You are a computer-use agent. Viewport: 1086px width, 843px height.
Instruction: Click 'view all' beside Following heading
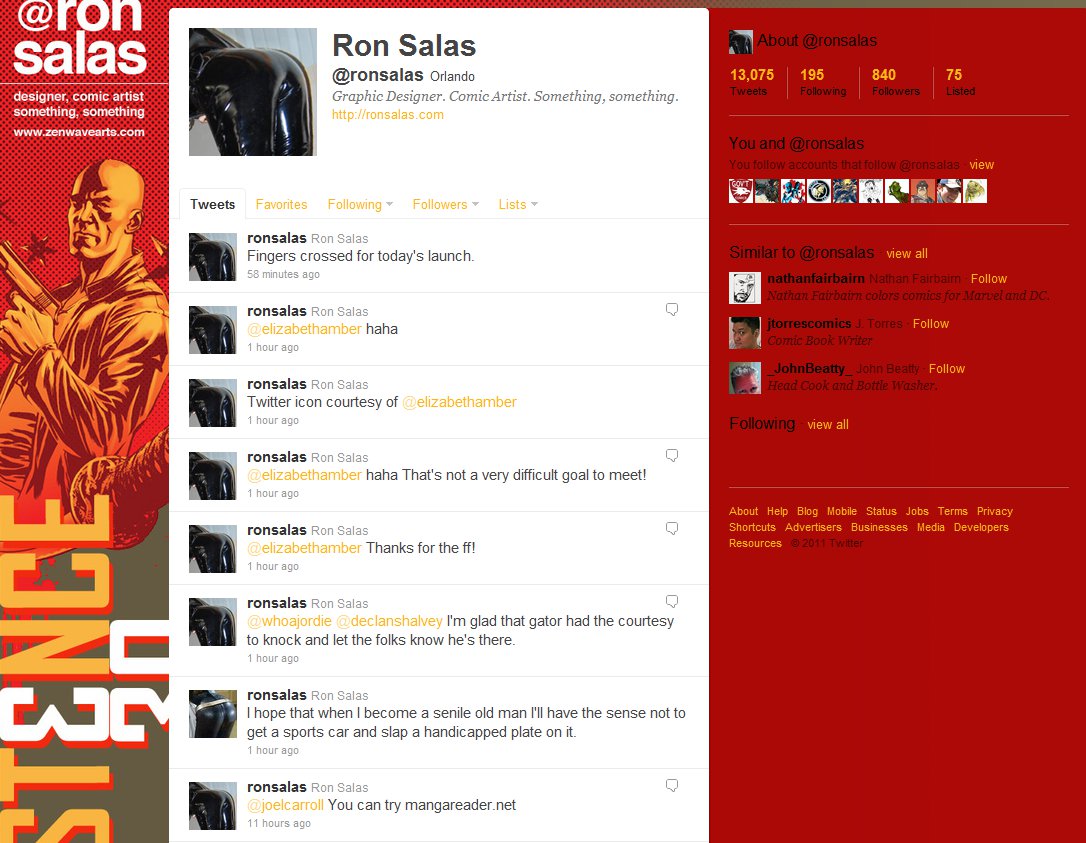click(828, 425)
